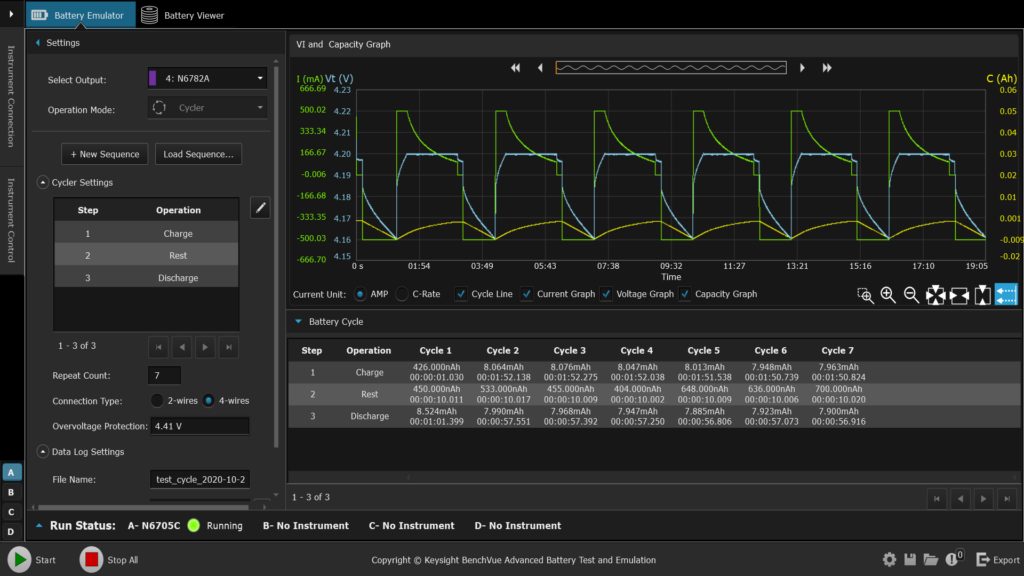Click the pencil edit icon beside the step table

(x=260, y=208)
